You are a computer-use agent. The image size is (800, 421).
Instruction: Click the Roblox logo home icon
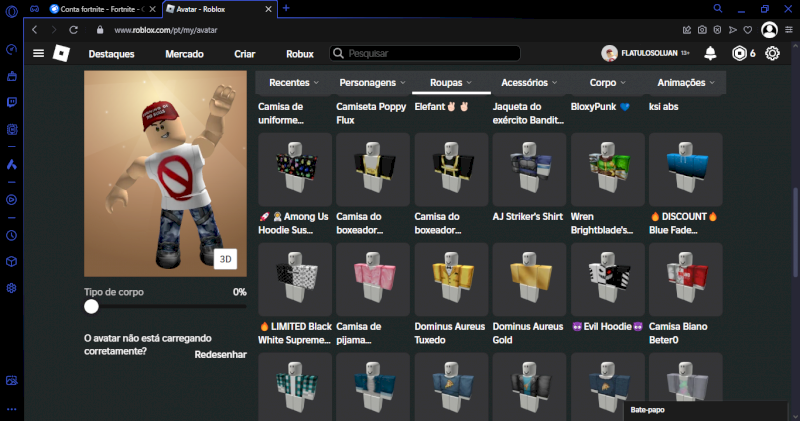pyautogui.click(x=61, y=53)
